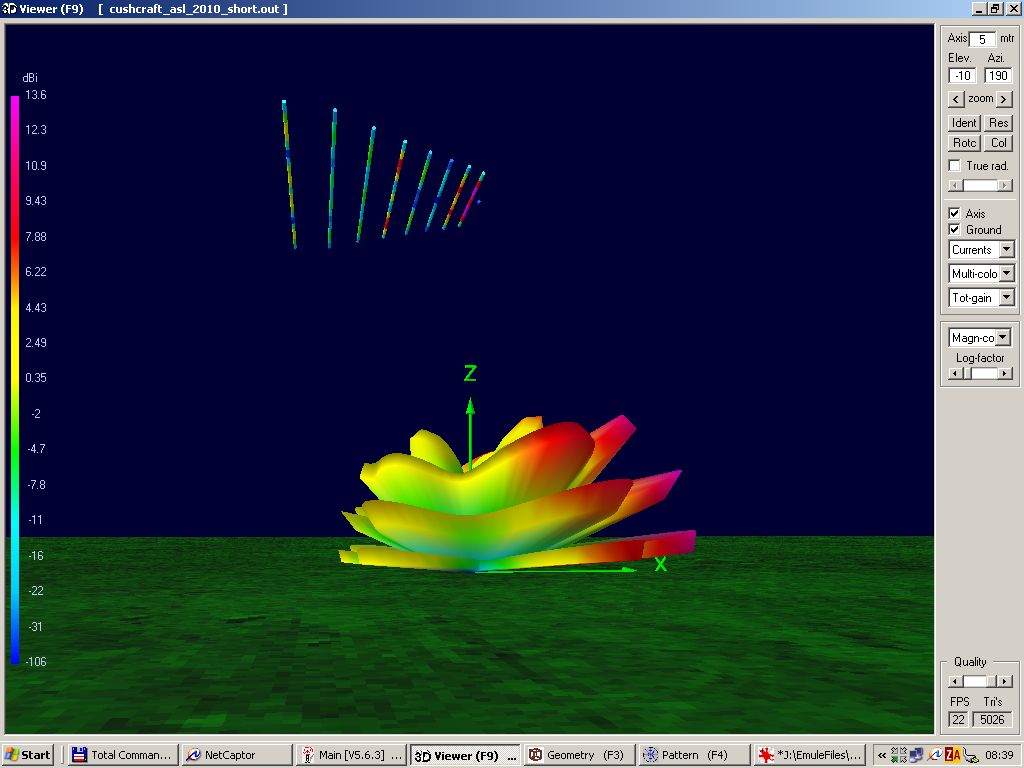The width and height of the screenshot is (1024, 768).
Task: Open Geometry (F3) window from taskbar
Action: click(579, 755)
